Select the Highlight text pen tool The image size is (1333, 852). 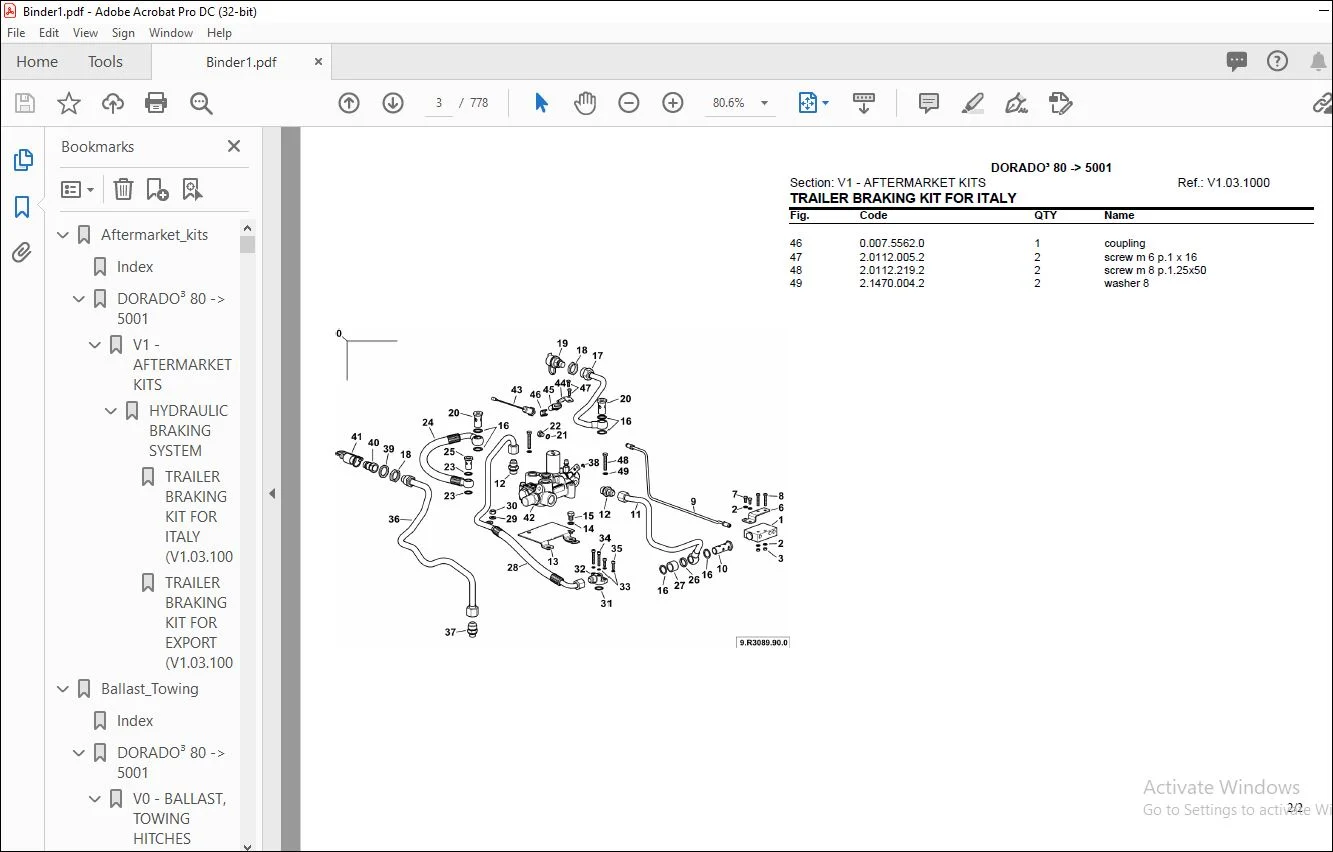973,103
